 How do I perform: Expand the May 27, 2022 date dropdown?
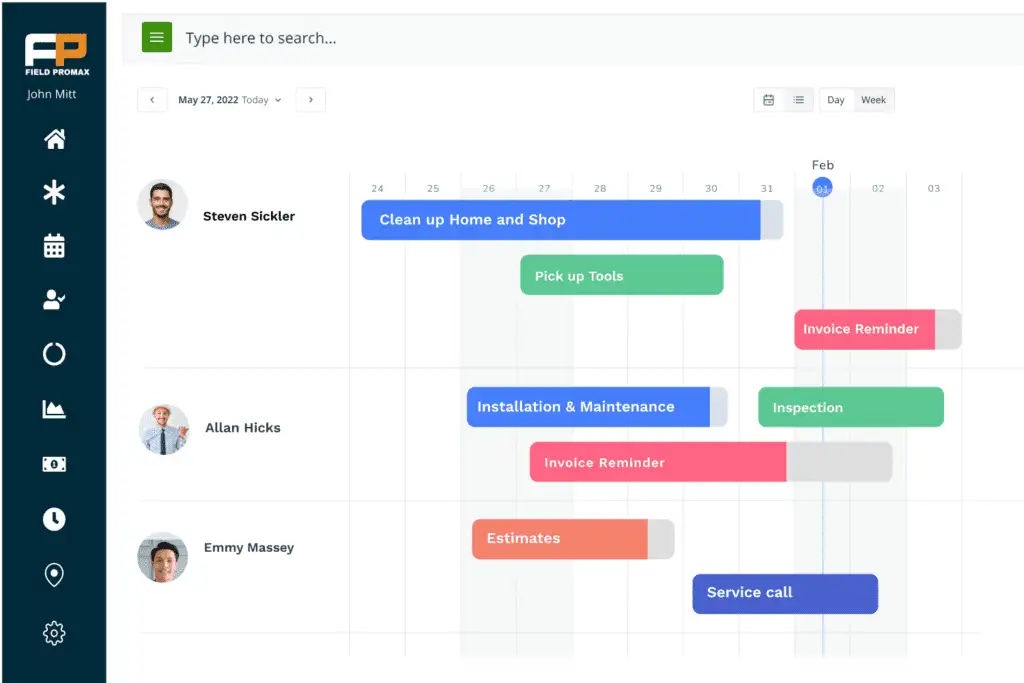(x=229, y=100)
